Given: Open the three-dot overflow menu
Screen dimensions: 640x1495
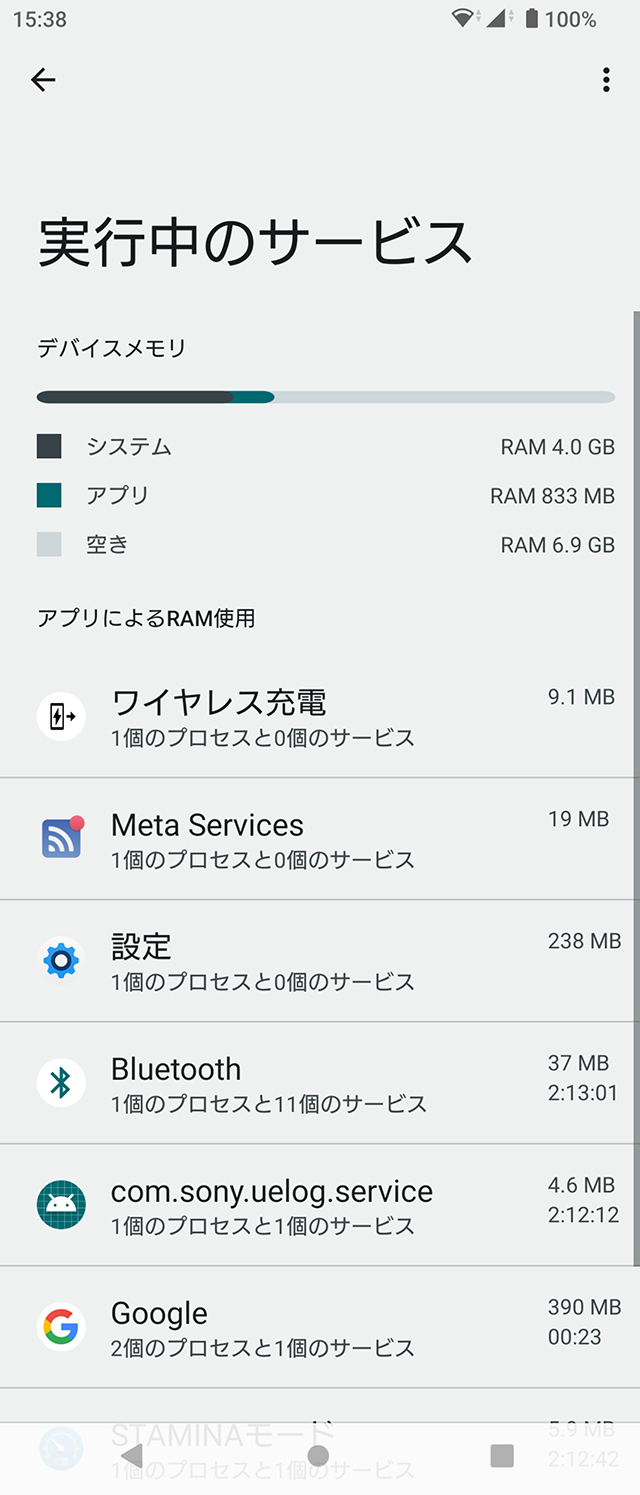Looking at the screenshot, I should [x=606, y=80].
